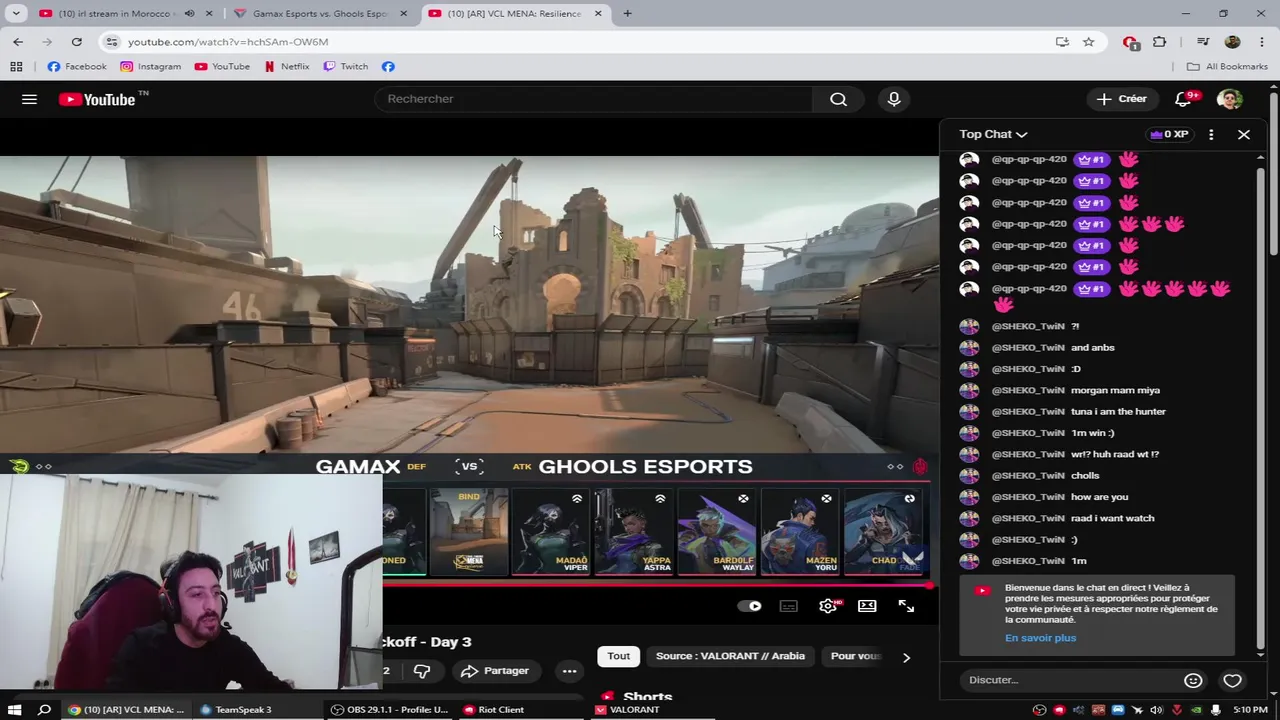1280x720 pixels.
Task: Open All Bookmarks folder
Action: (1227, 66)
